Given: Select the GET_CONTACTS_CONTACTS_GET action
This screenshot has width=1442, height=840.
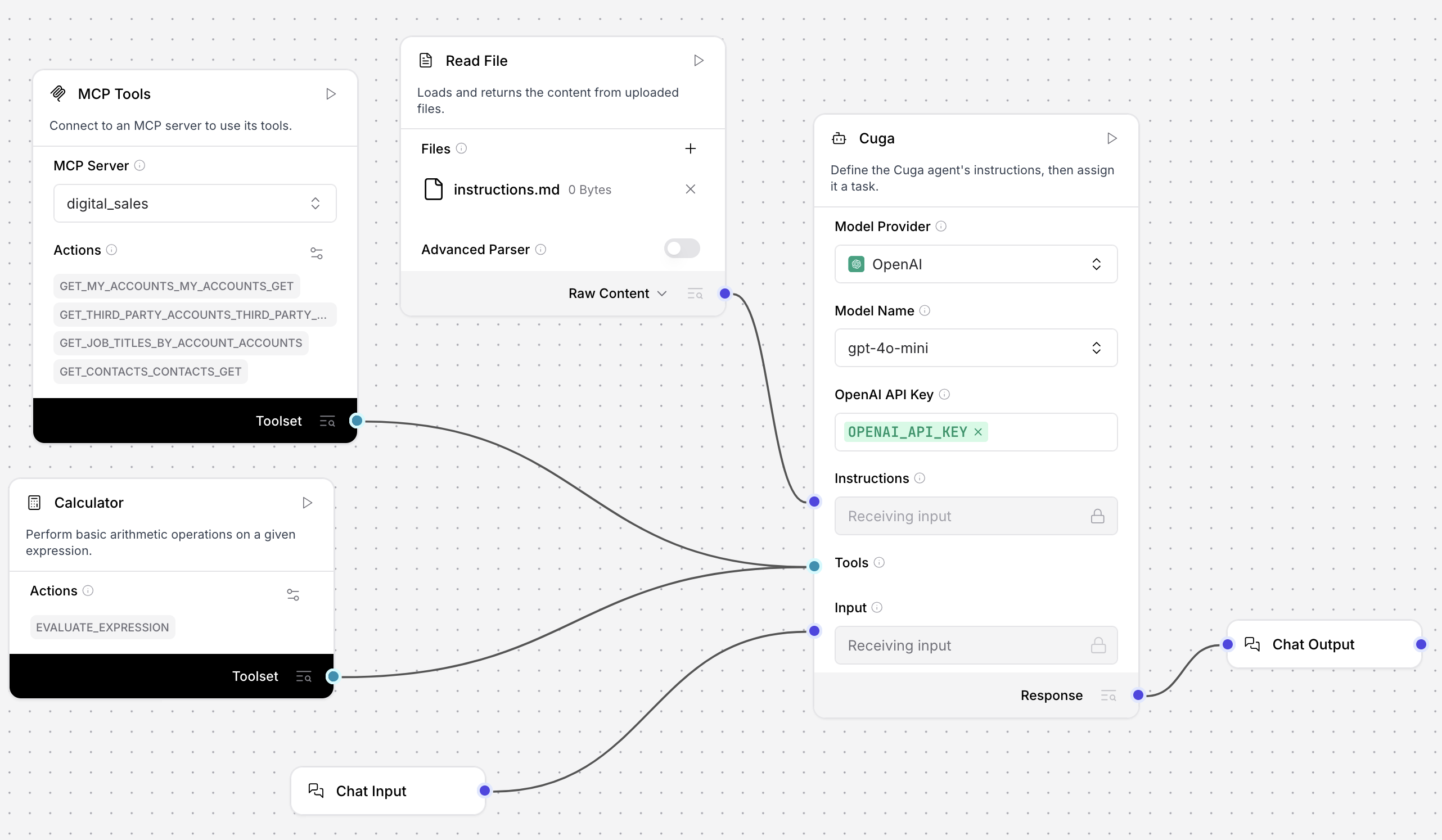Looking at the screenshot, I should coord(150,371).
